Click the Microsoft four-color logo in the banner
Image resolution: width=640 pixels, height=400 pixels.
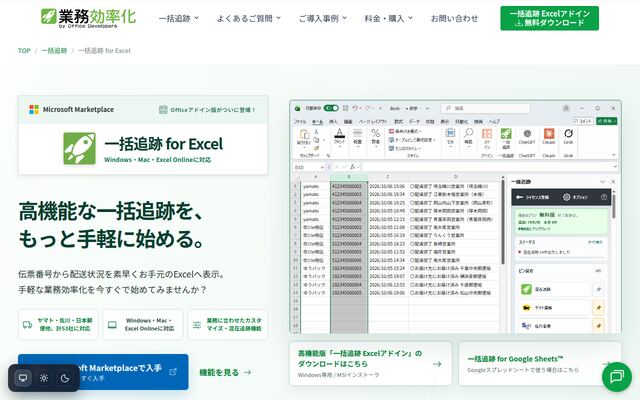pos(34,109)
